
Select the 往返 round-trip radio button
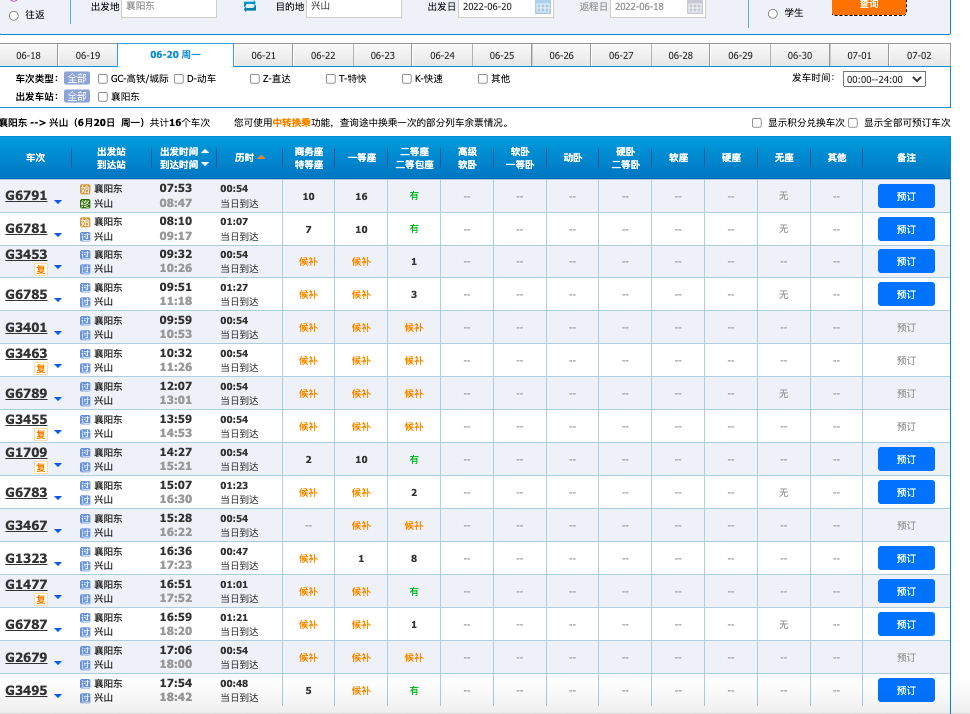point(14,15)
